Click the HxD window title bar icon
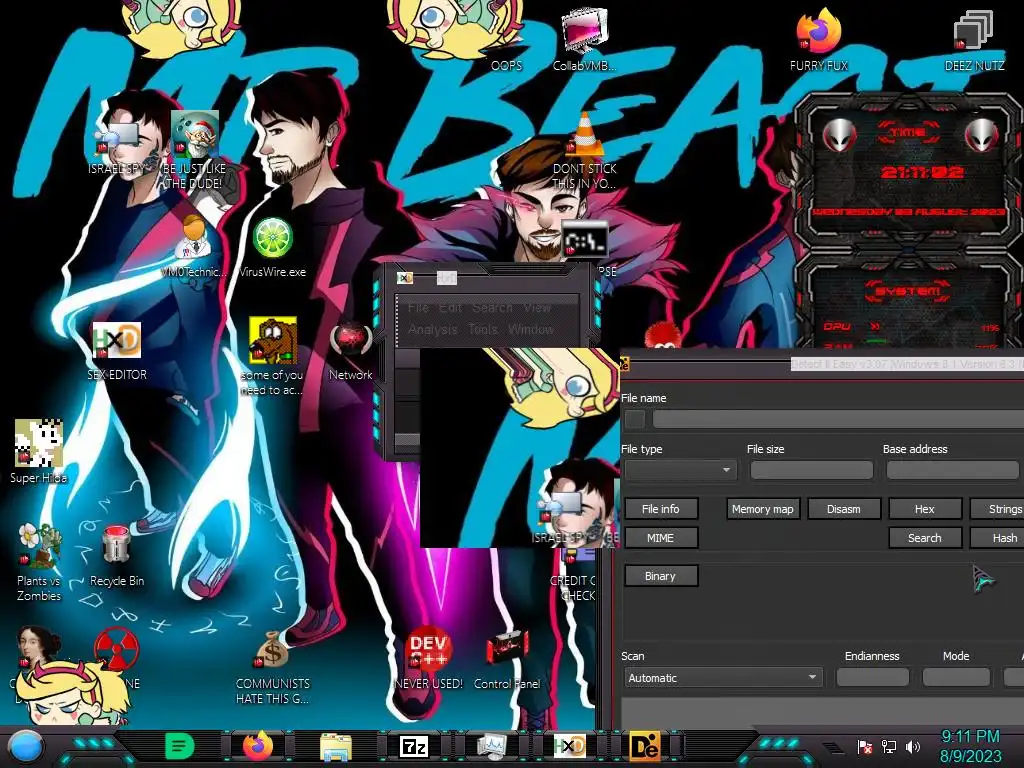Viewport: 1024px width, 768px height. [405, 278]
